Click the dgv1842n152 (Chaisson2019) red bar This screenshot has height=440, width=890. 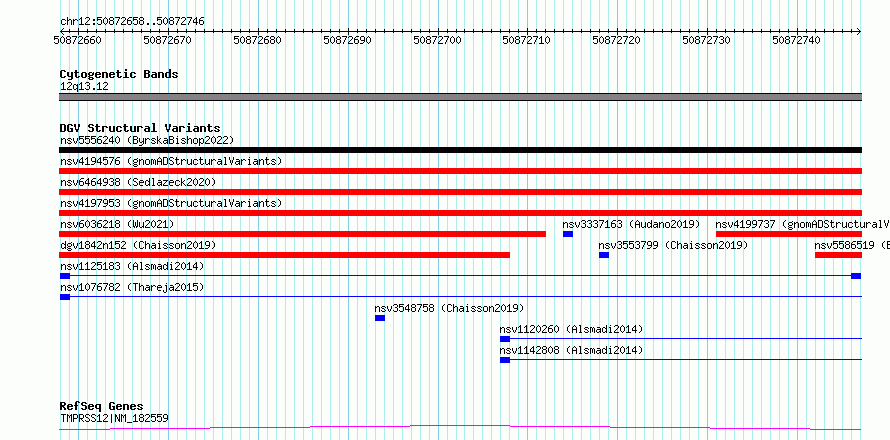(x=284, y=255)
